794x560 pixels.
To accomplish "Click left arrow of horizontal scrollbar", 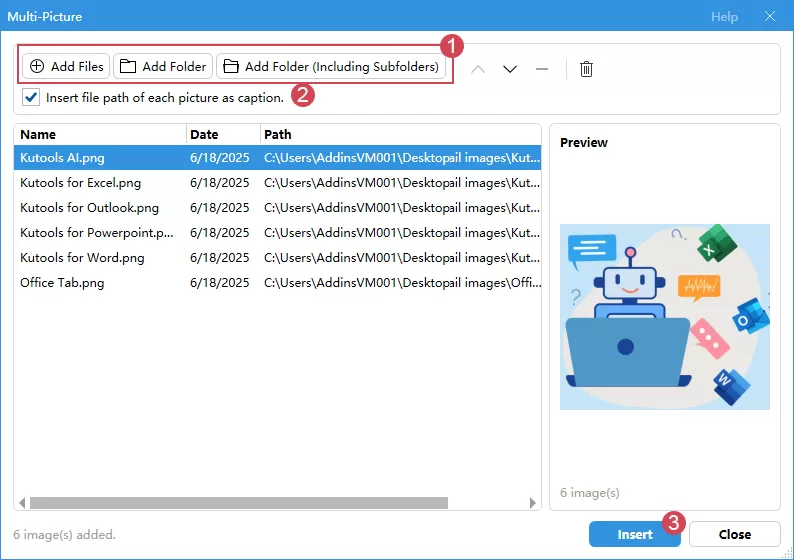I will [x=22, y=503].
